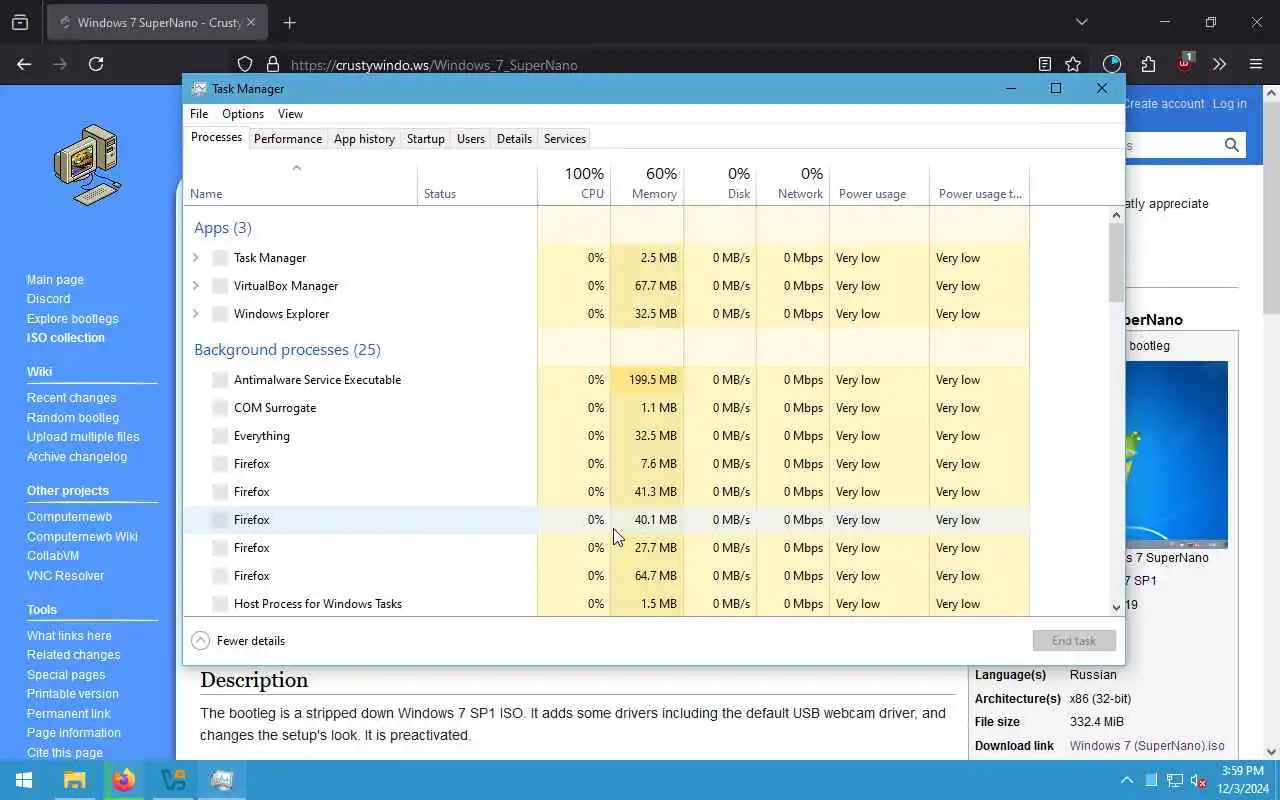Toggle reader view in the address bar
Viewport: 1280px width, 800px height.
[x=1045, y=64]
